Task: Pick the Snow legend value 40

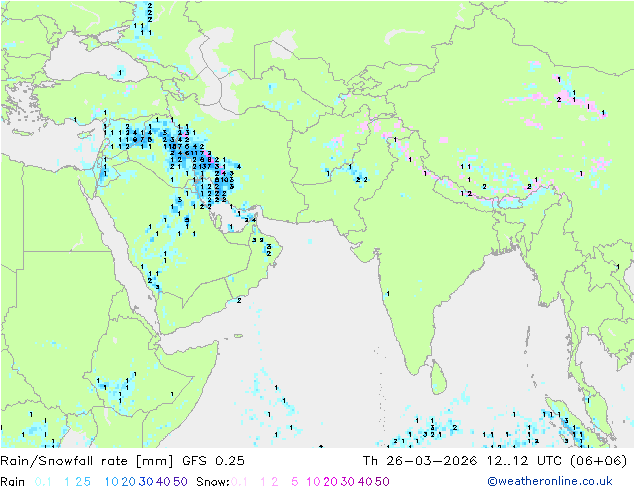Action: (x=365, y=482)
